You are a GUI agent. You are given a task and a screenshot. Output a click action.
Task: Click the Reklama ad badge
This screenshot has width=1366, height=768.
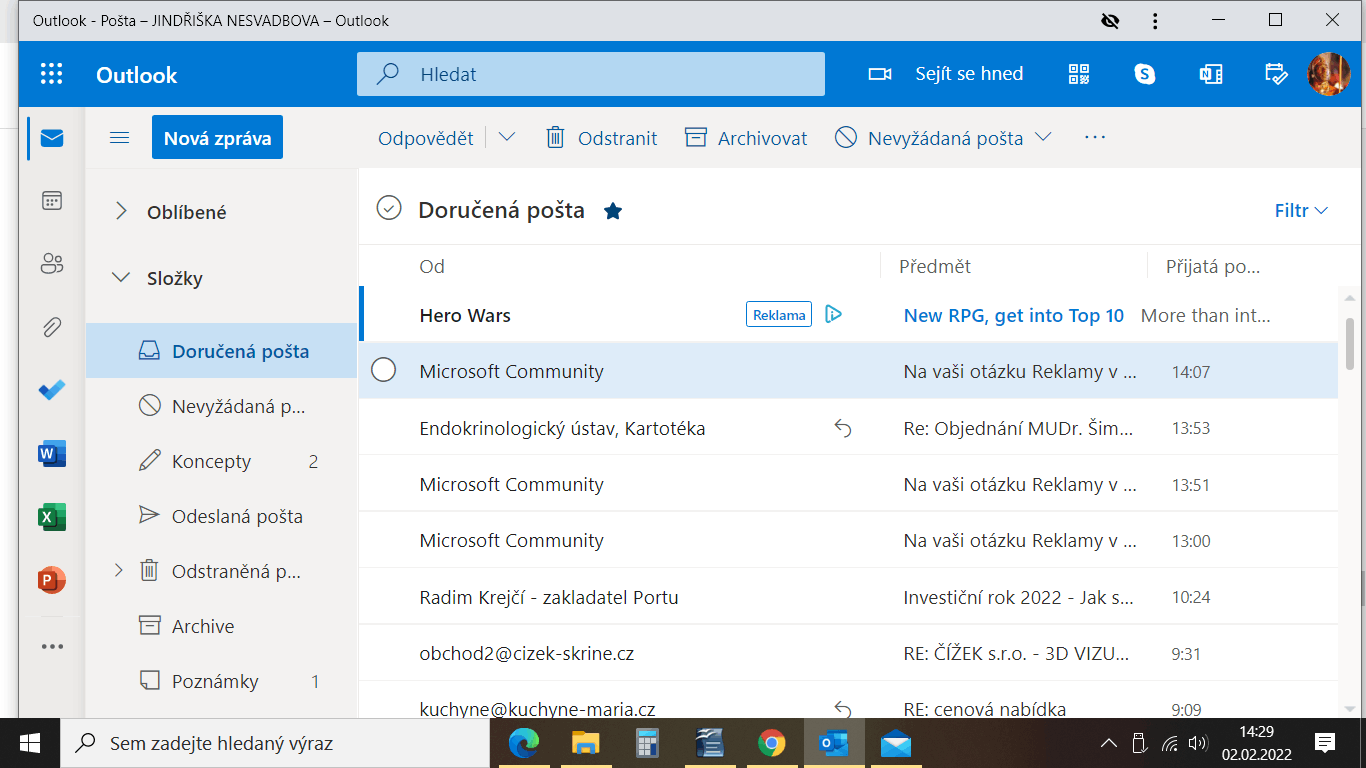pyautogui.click(x=779, y=315)
